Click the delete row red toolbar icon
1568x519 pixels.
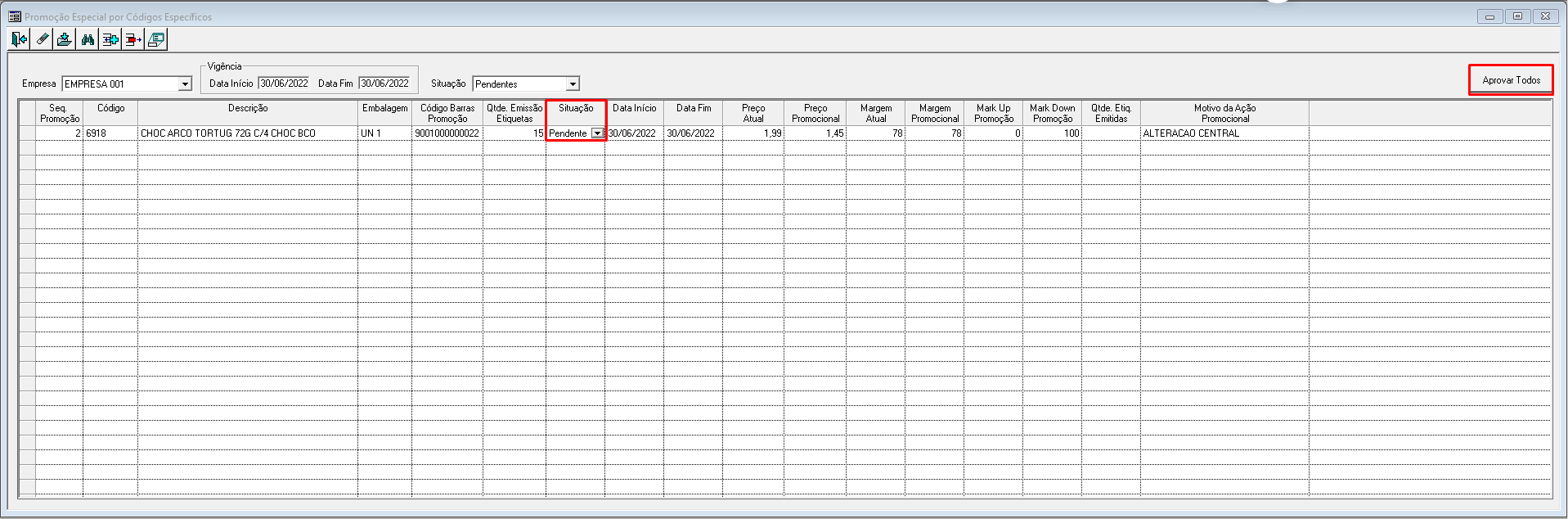tap(133, 38)
